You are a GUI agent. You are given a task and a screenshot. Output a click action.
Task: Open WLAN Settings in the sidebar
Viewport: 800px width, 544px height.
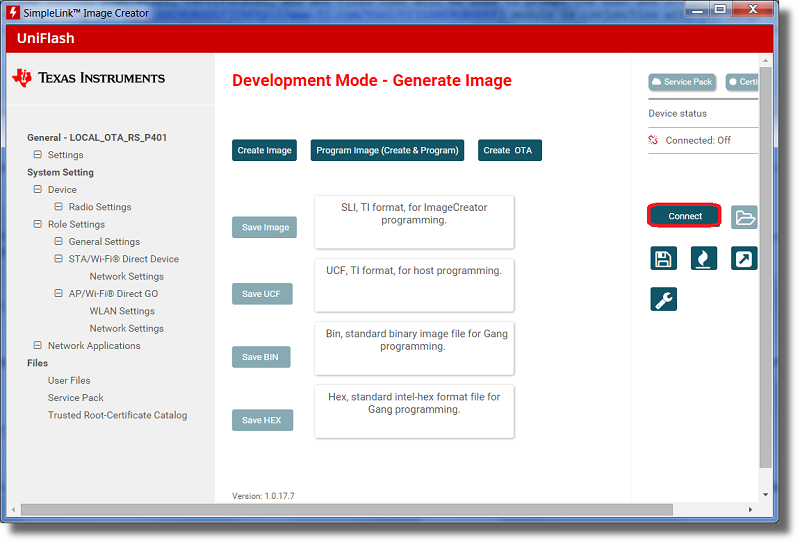point(122,311)
